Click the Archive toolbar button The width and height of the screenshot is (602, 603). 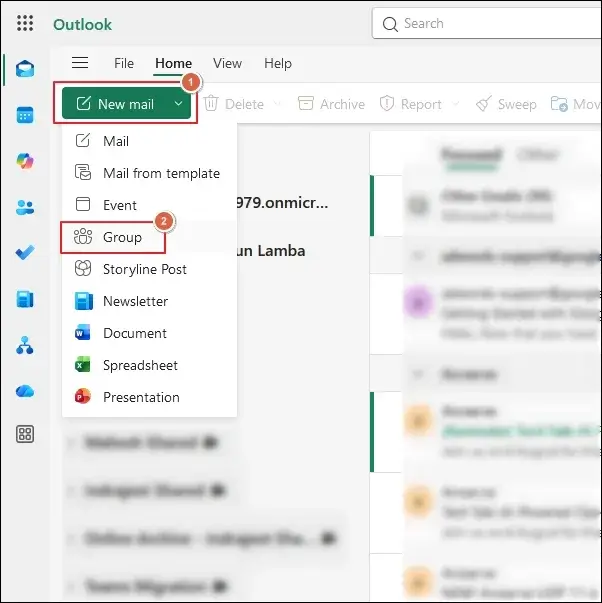[x=331, y=104]
